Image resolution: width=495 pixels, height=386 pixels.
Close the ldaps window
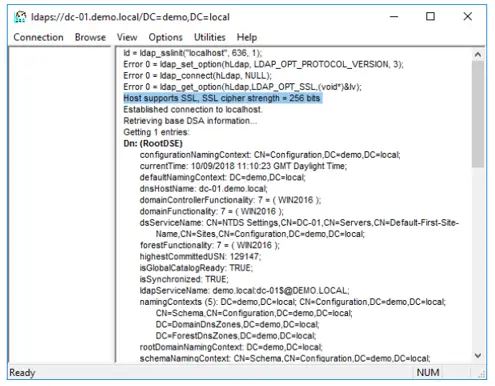click(468, 16)
